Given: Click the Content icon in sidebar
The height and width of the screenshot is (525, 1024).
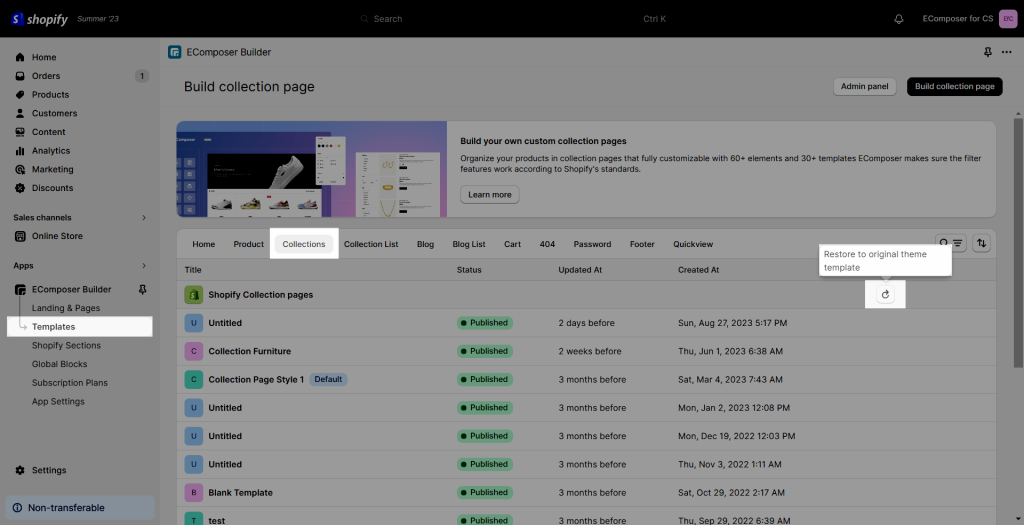Looking at the screenshot, I should [x=20, y=132].
